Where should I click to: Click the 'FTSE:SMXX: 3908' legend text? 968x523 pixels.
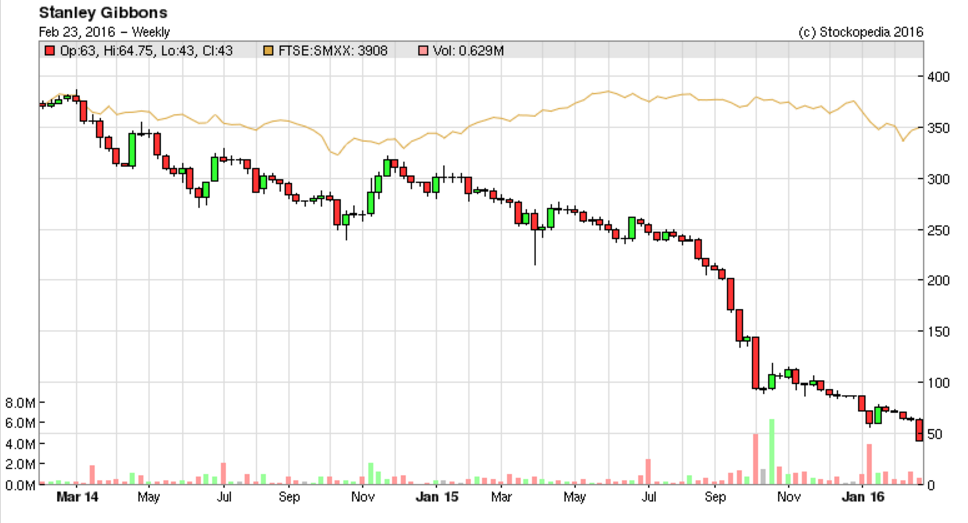click(333, 51)
